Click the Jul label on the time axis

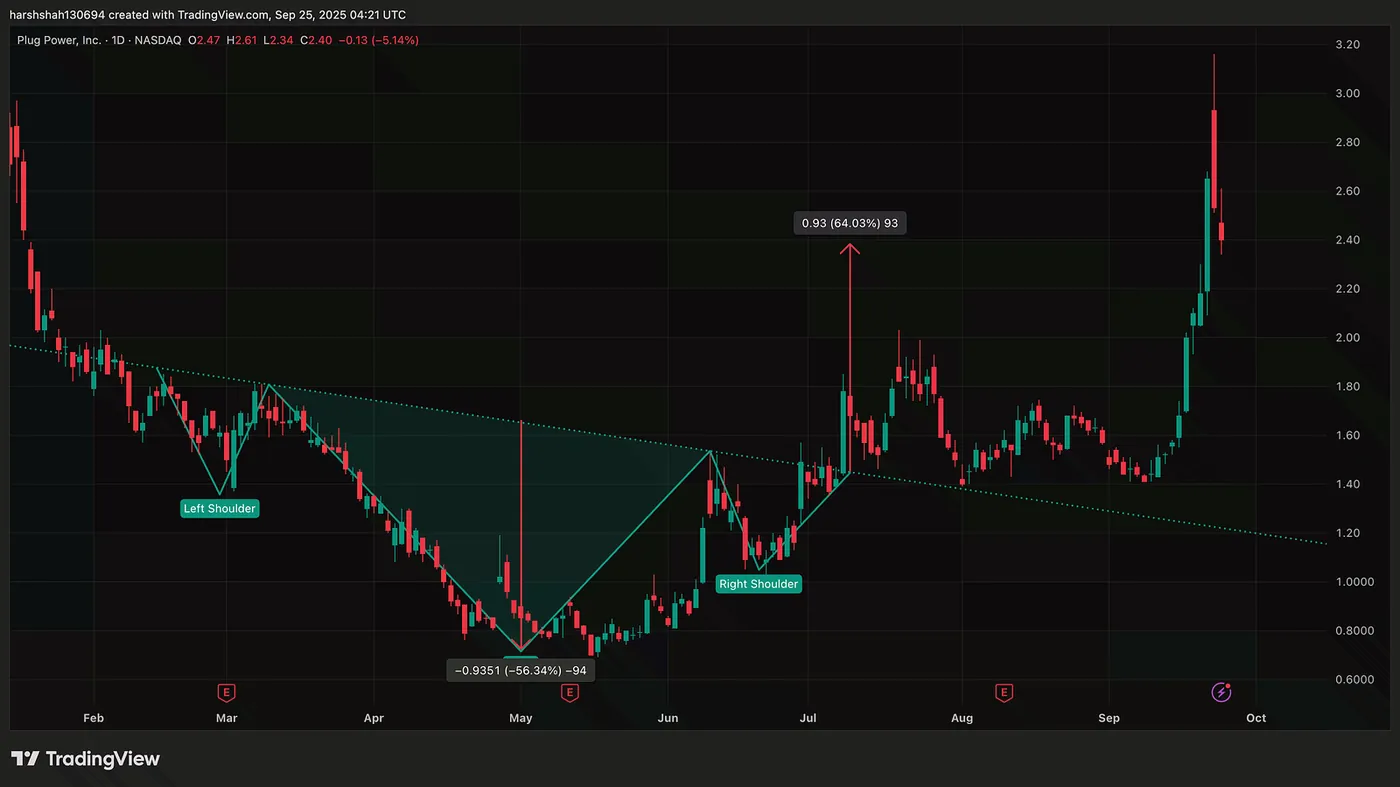click(x=808, y=718)
